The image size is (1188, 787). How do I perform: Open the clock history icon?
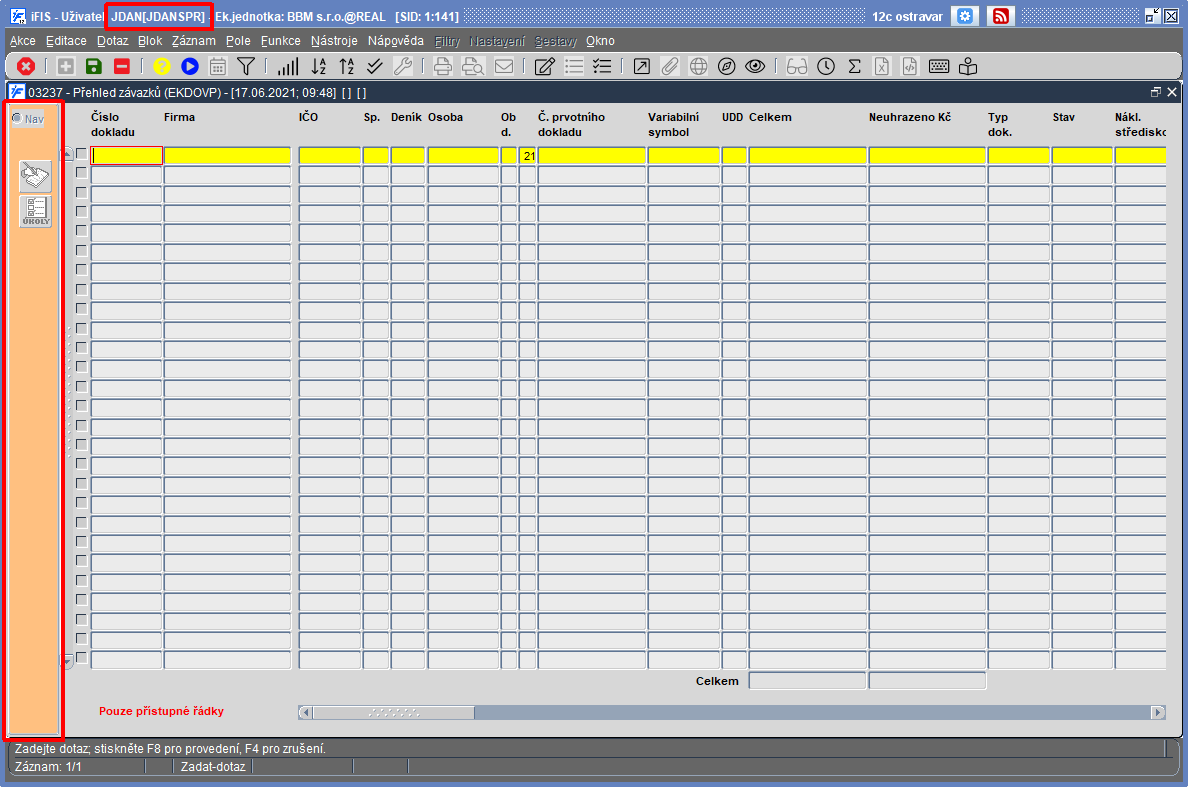tap(826, 67)
